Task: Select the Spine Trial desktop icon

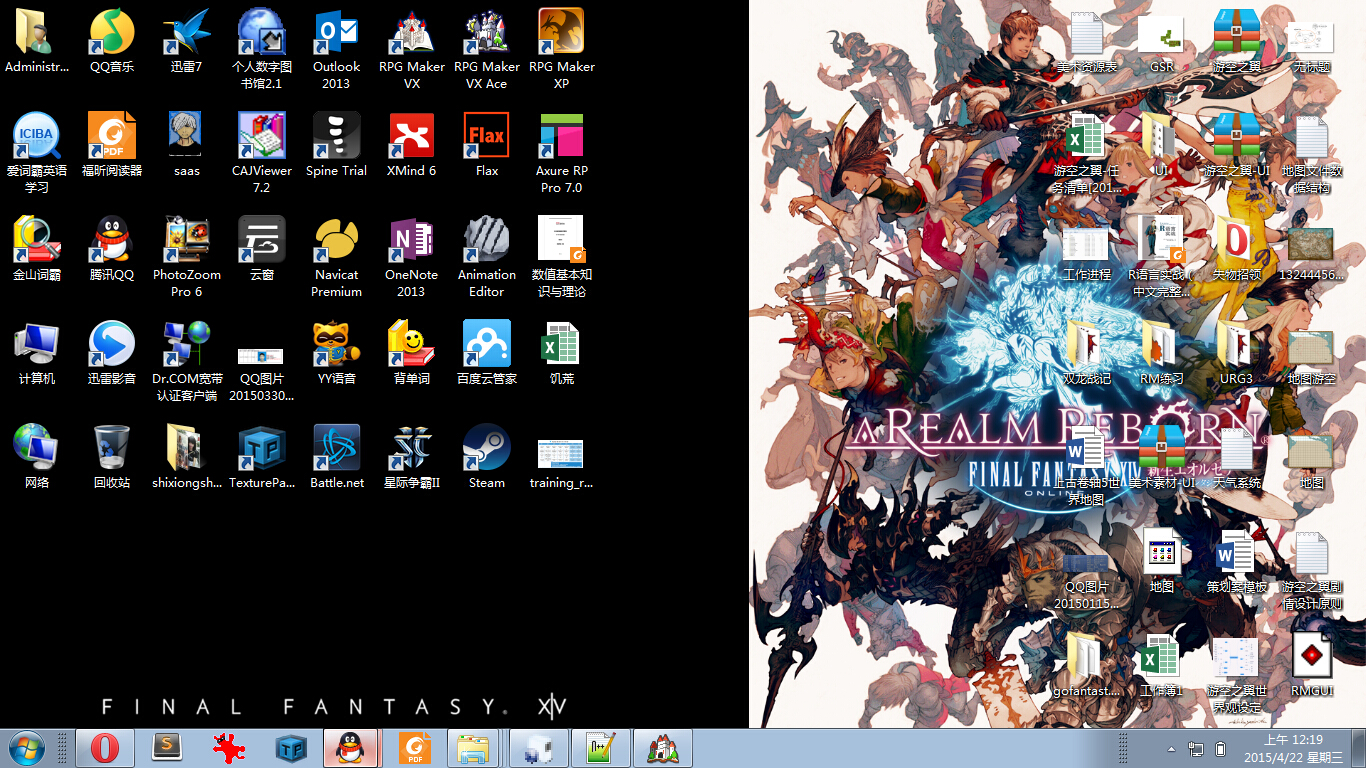Action: click(x=337, y=146)
